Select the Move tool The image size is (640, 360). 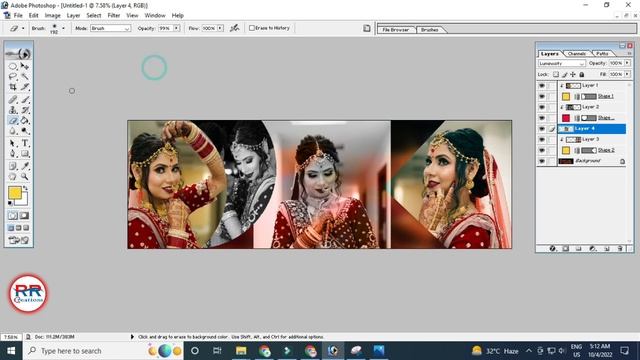click(x=24, y=66)
